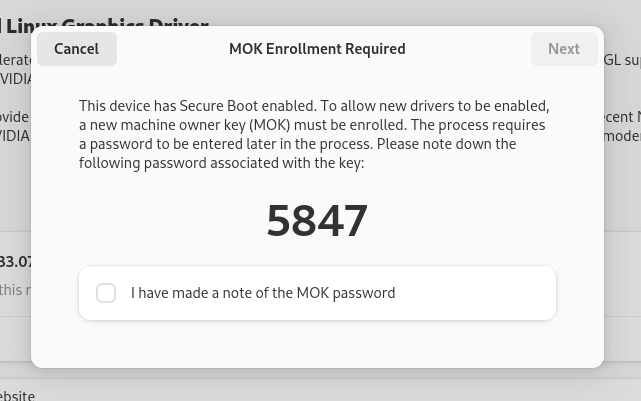This screenshot has width=641, height=401.
Task: Click the empty area below the checkbox card
Action: click(317, 343)
